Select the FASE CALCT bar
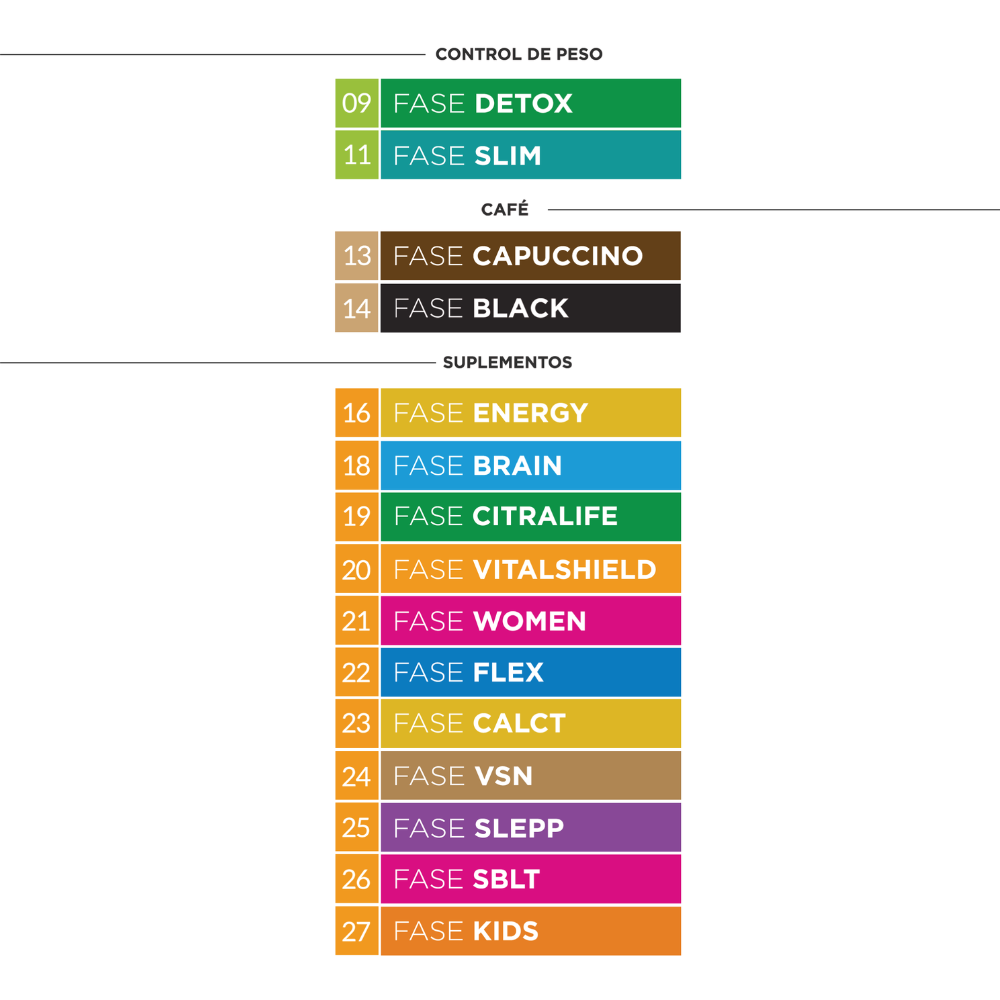Image resolution: width=1000 pixels, height=1000 pixels. [x=530, y=724]
